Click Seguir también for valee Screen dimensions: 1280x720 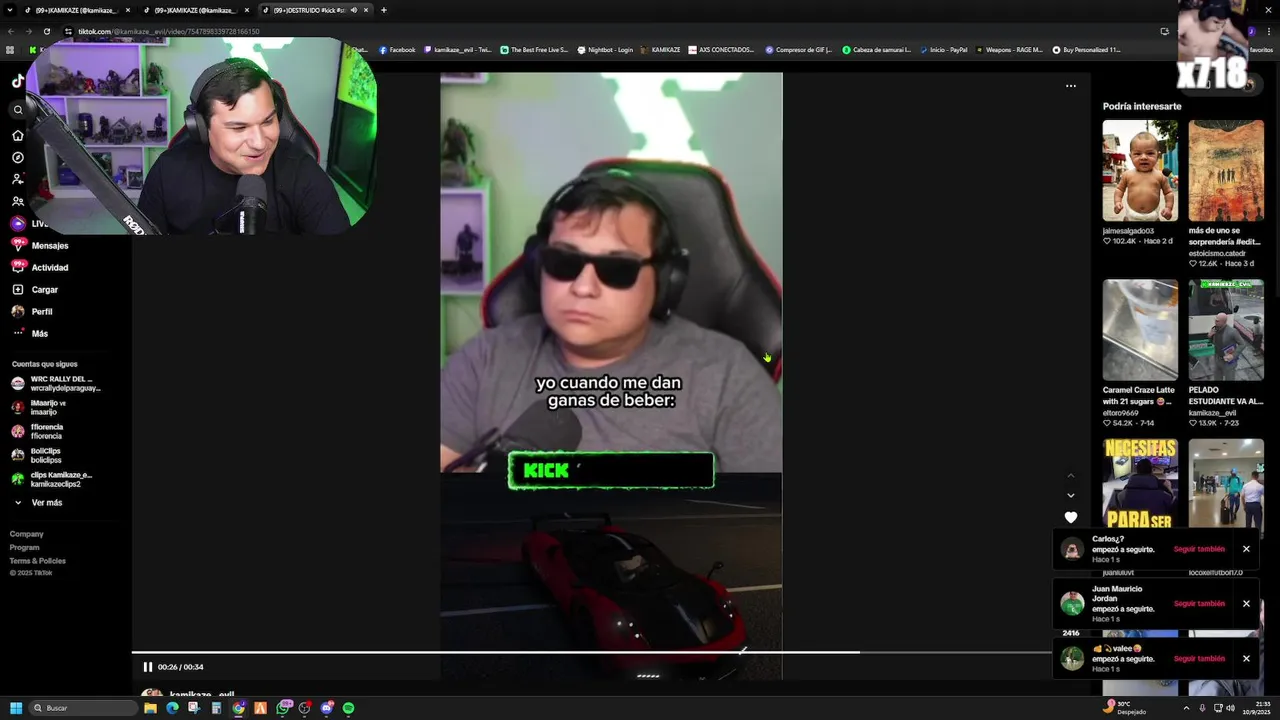pyautogui.click(x=1199, y=659)
